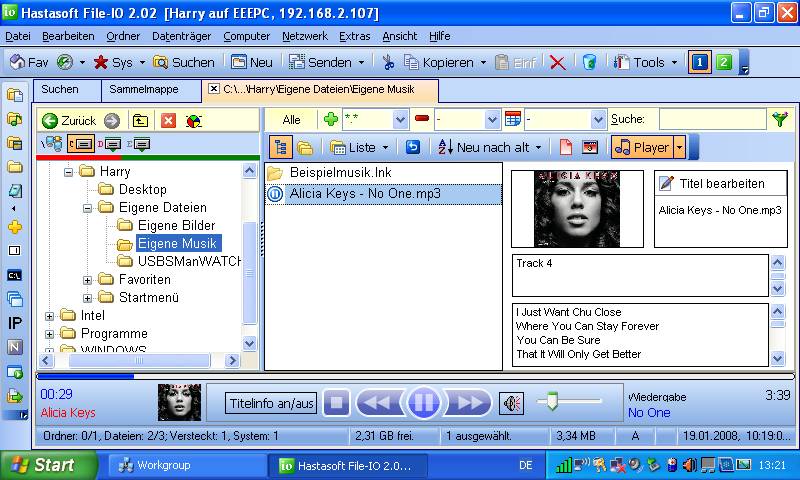Toggle pane 1 button in toolbar
800x480 pixels.
[701, 62]
